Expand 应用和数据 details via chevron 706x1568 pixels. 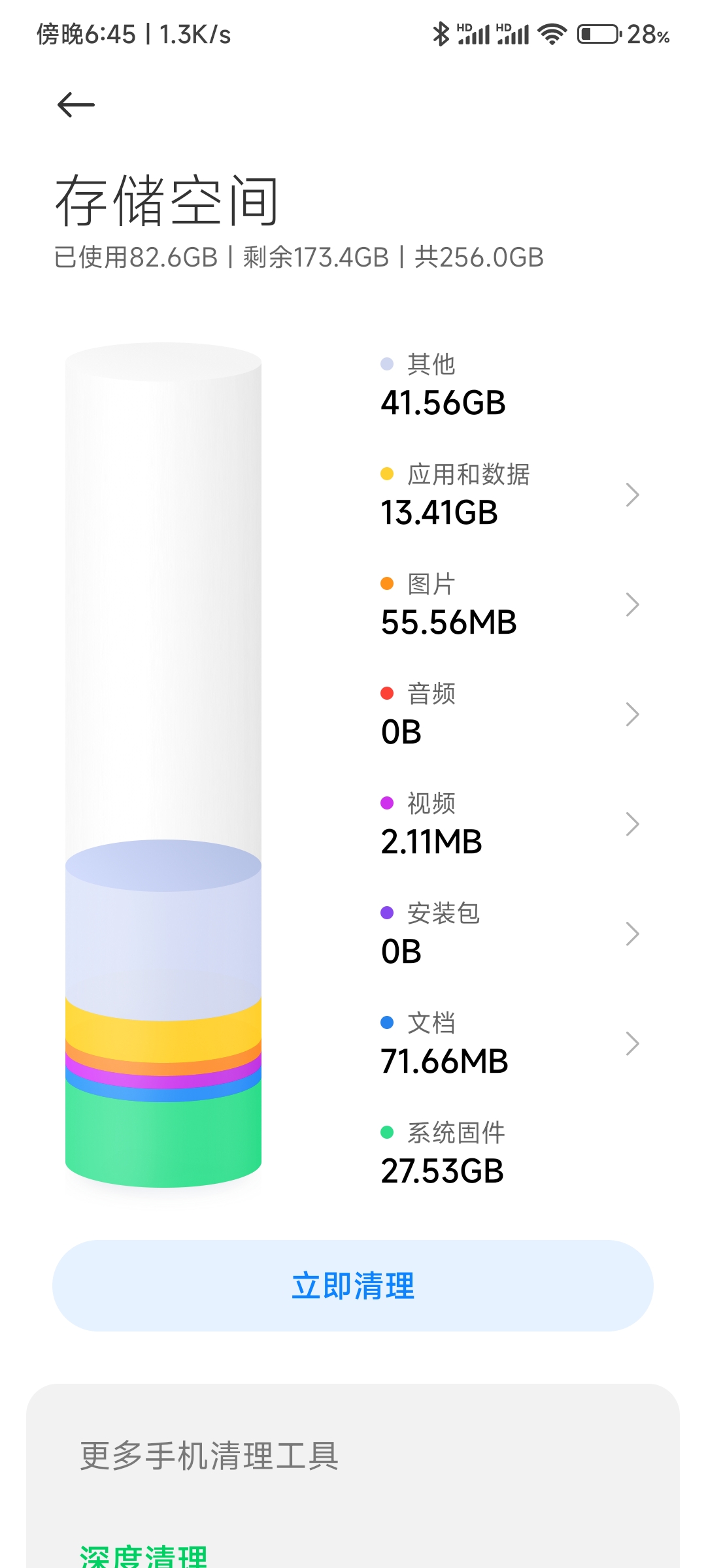(632, 495)
